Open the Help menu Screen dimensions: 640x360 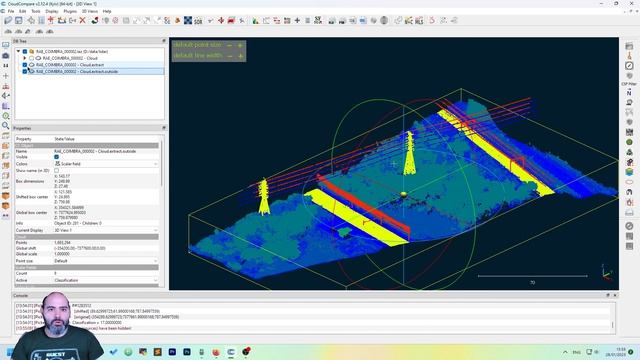(x=107, y=11)
